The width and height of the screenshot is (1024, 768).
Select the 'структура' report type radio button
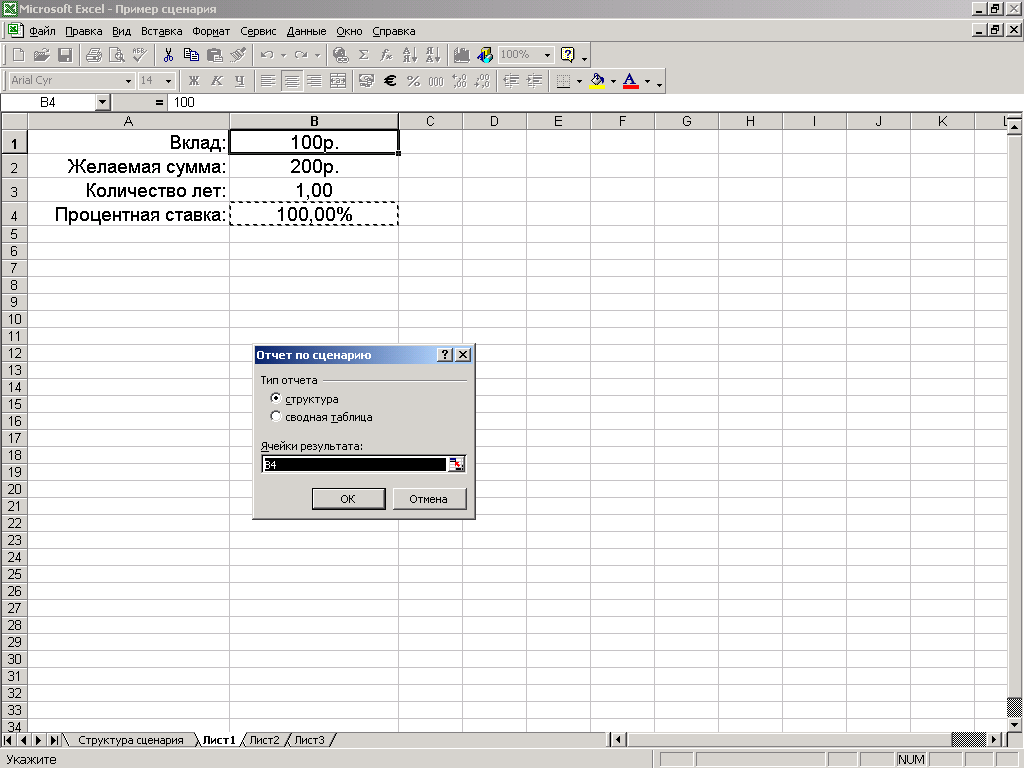point(276,398)
